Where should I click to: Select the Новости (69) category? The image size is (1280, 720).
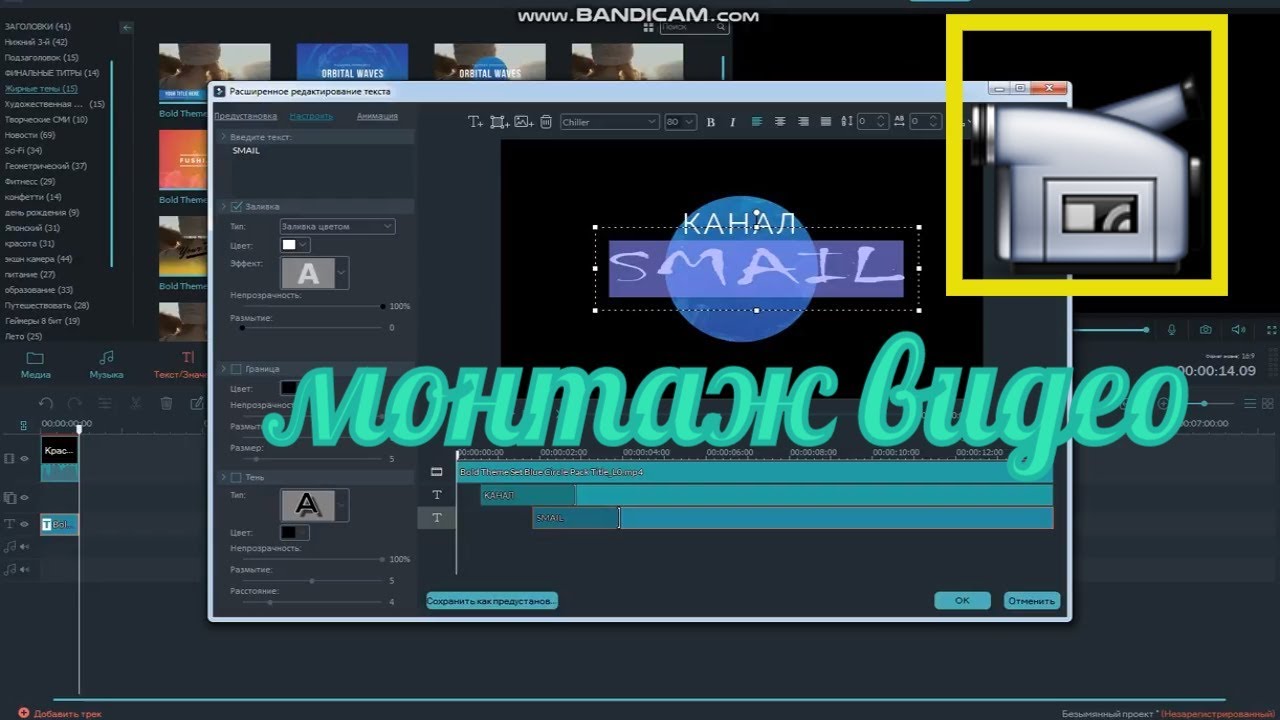(30, 135)
